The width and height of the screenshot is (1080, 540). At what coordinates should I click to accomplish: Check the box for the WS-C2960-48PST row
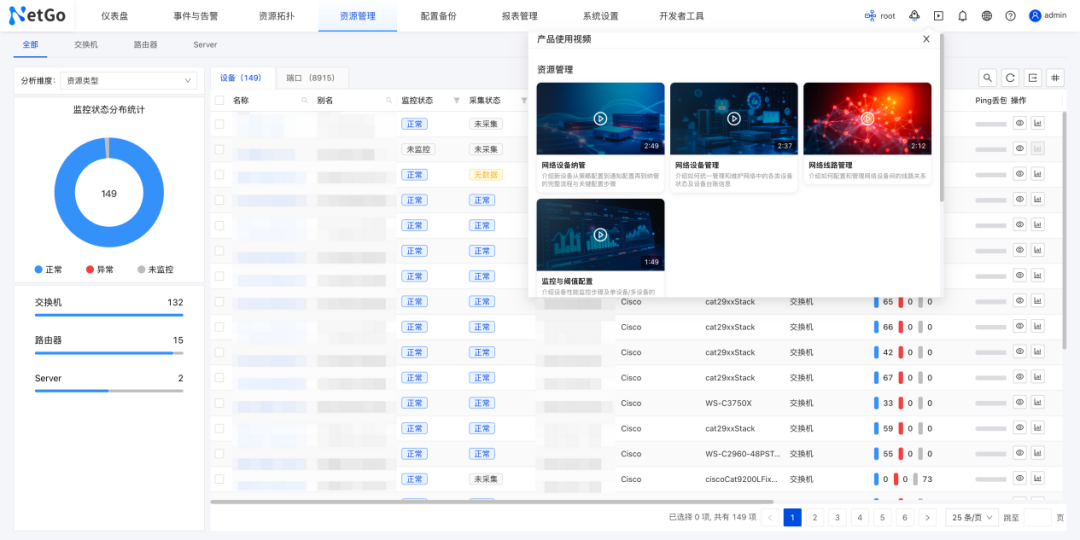219,454
